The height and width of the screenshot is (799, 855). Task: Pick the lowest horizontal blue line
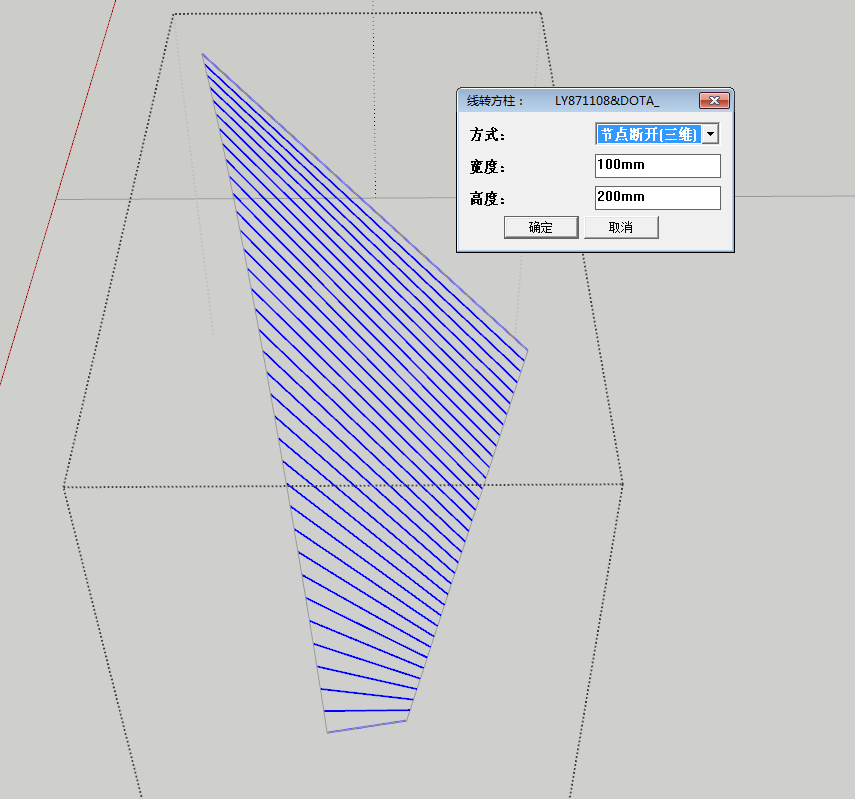click(x=367, y=711)
